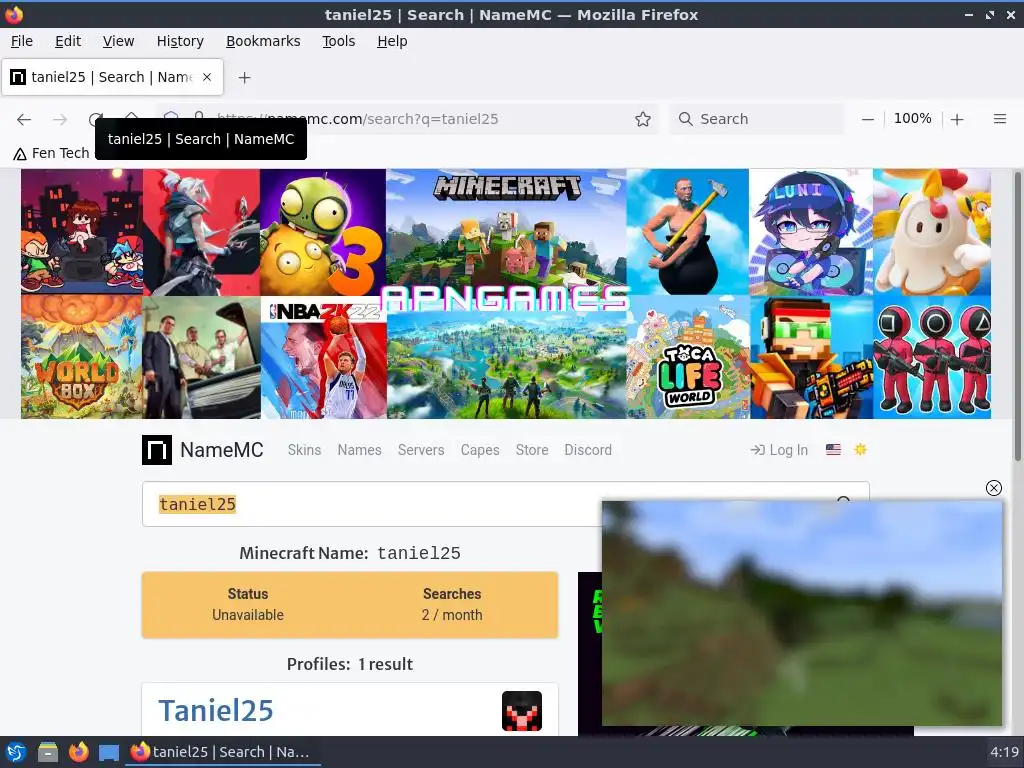
Task: Select the taniel25 | Search | NameMC tab
Action: tap(112, 77)
